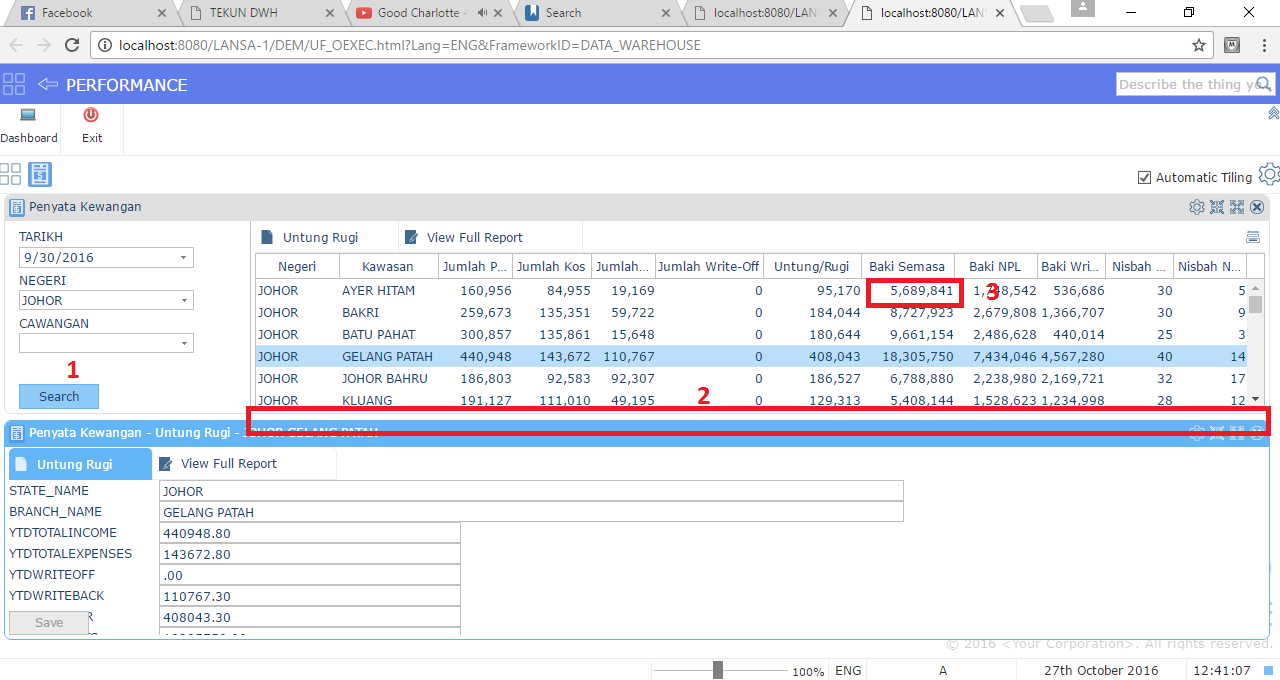Open the CAWANGAN dropdown
The height and width of the screenshot is (680, 1280).
[183, 344]
